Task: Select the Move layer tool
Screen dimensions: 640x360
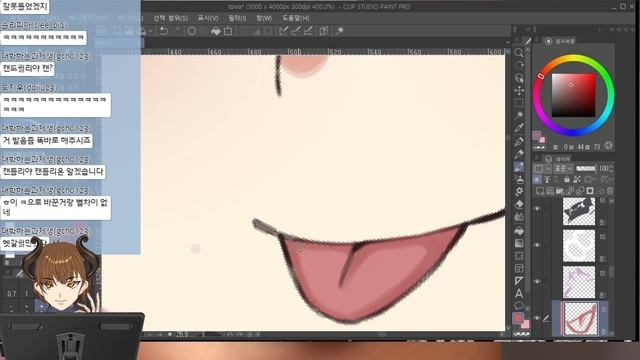Action: 519,91
